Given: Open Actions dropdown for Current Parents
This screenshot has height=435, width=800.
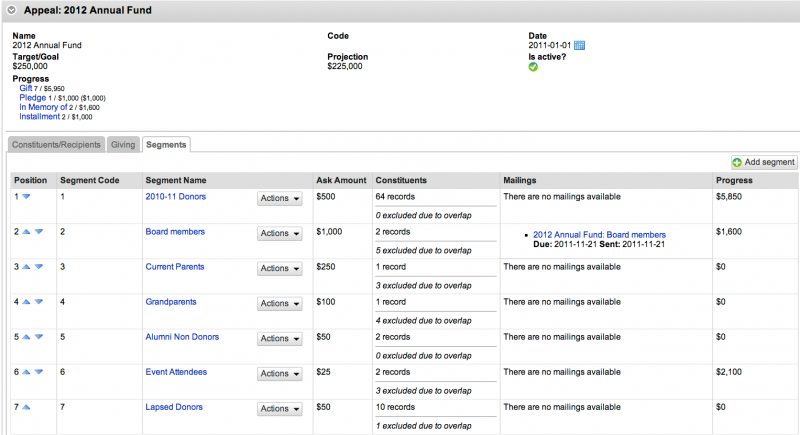Looking at the screenshot, I should [x=280, y=269].
